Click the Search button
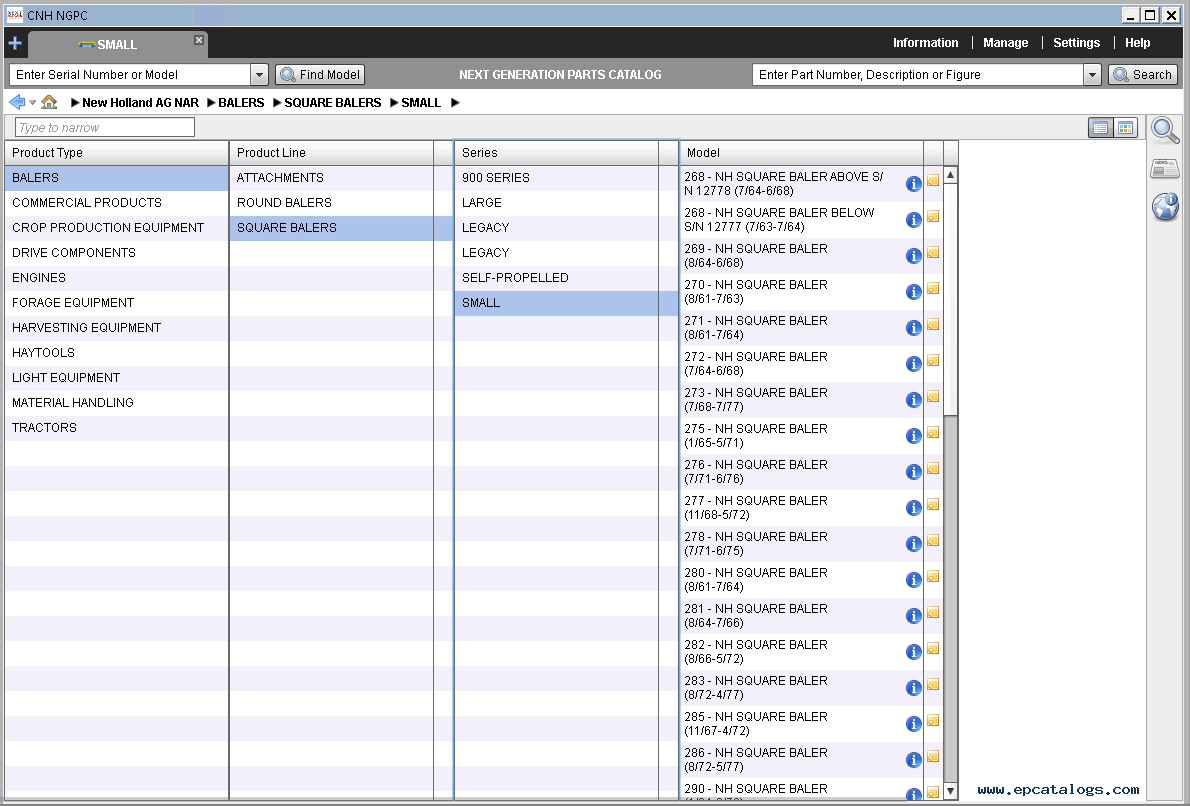The image size is (1190, 806). click(x=1142, y=75)
